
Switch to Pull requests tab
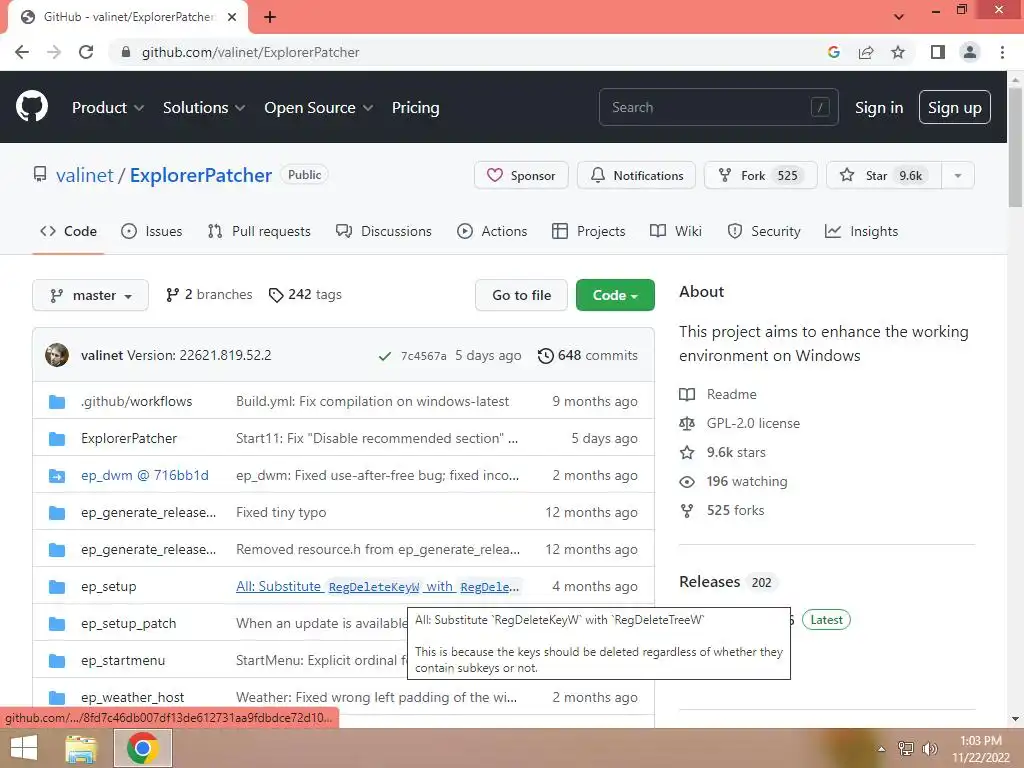(259, 231)
